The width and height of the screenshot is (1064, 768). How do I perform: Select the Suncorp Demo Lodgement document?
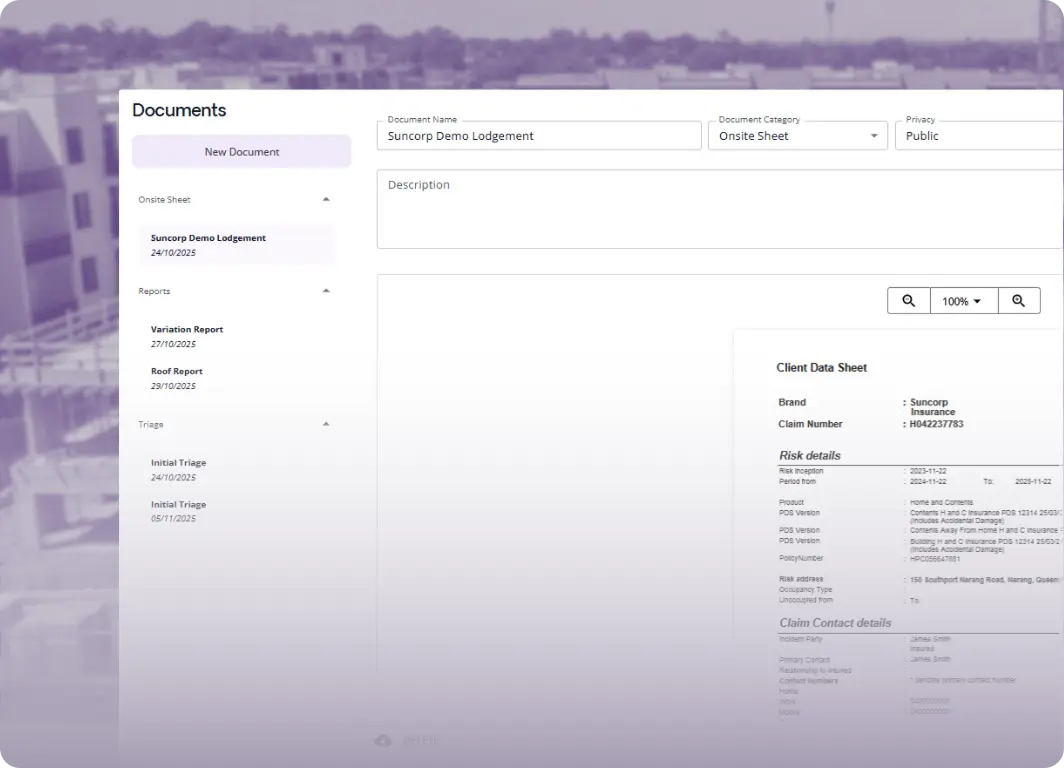(x=236, y=244)
